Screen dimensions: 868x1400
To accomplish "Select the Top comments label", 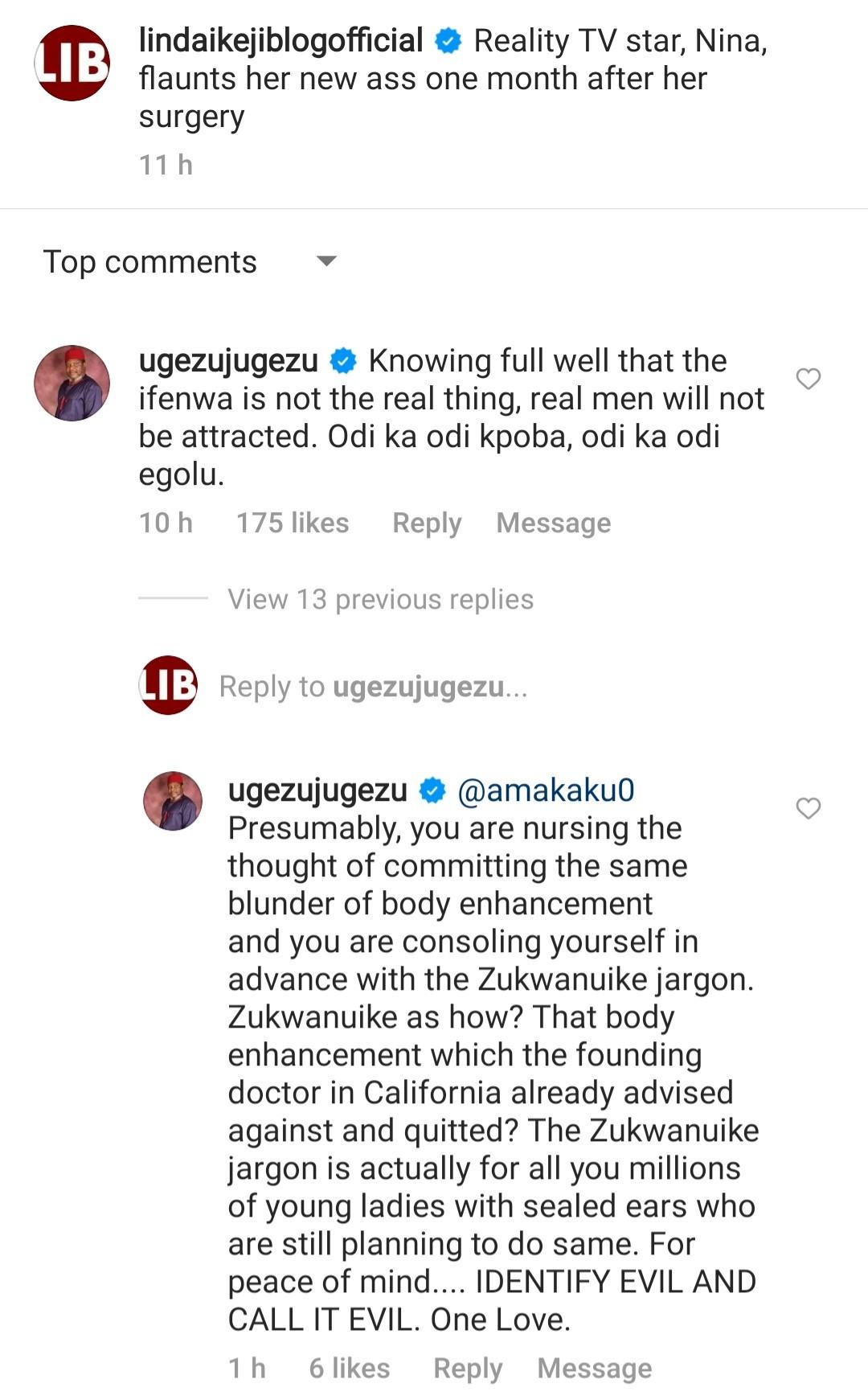I will click(x=149, y=261).
